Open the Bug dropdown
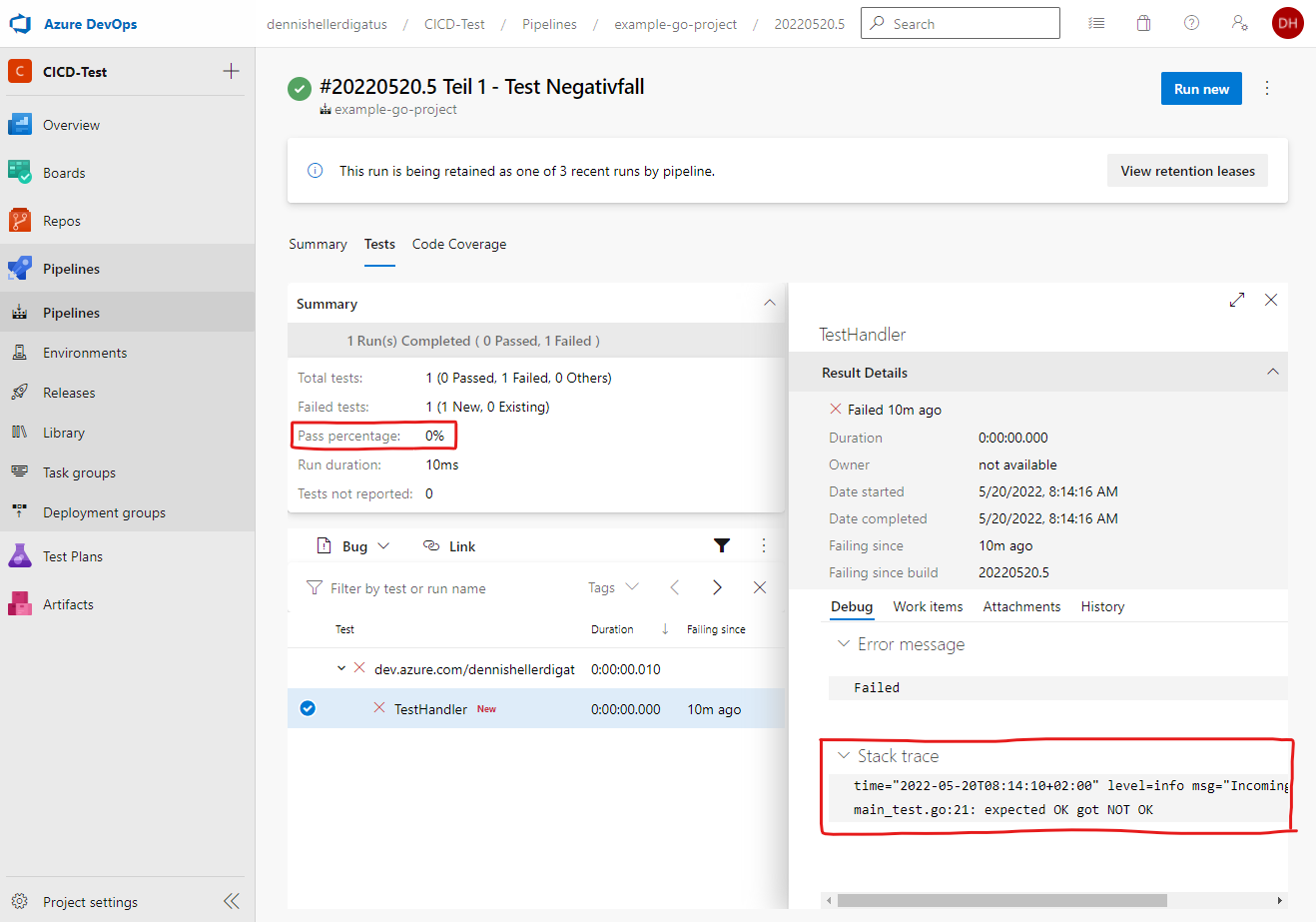Screen dimensions: 1316x922 click(x=352, y=546)
